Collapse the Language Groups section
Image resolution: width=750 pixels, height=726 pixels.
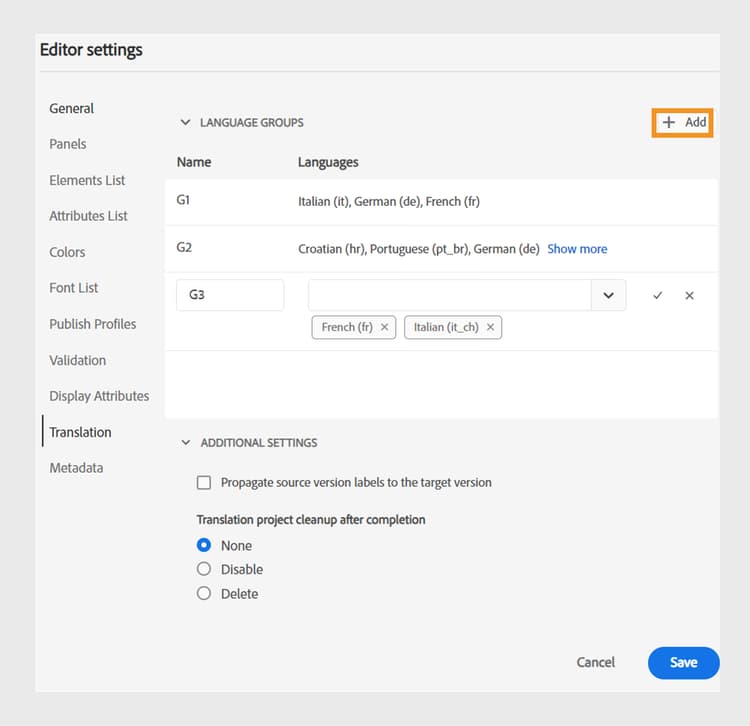click(x=184, y=123)
